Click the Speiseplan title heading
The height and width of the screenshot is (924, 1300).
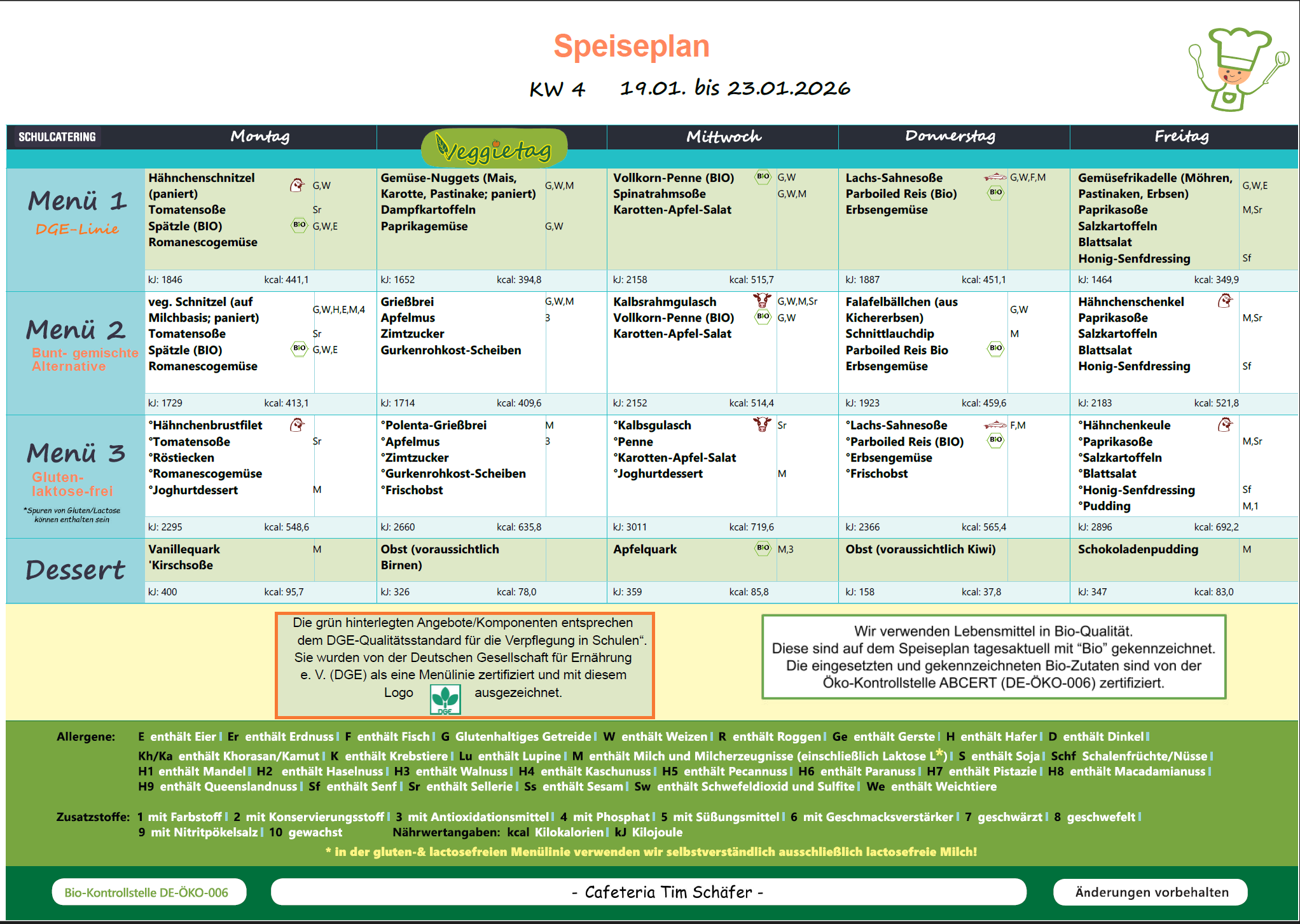point(631,46)
